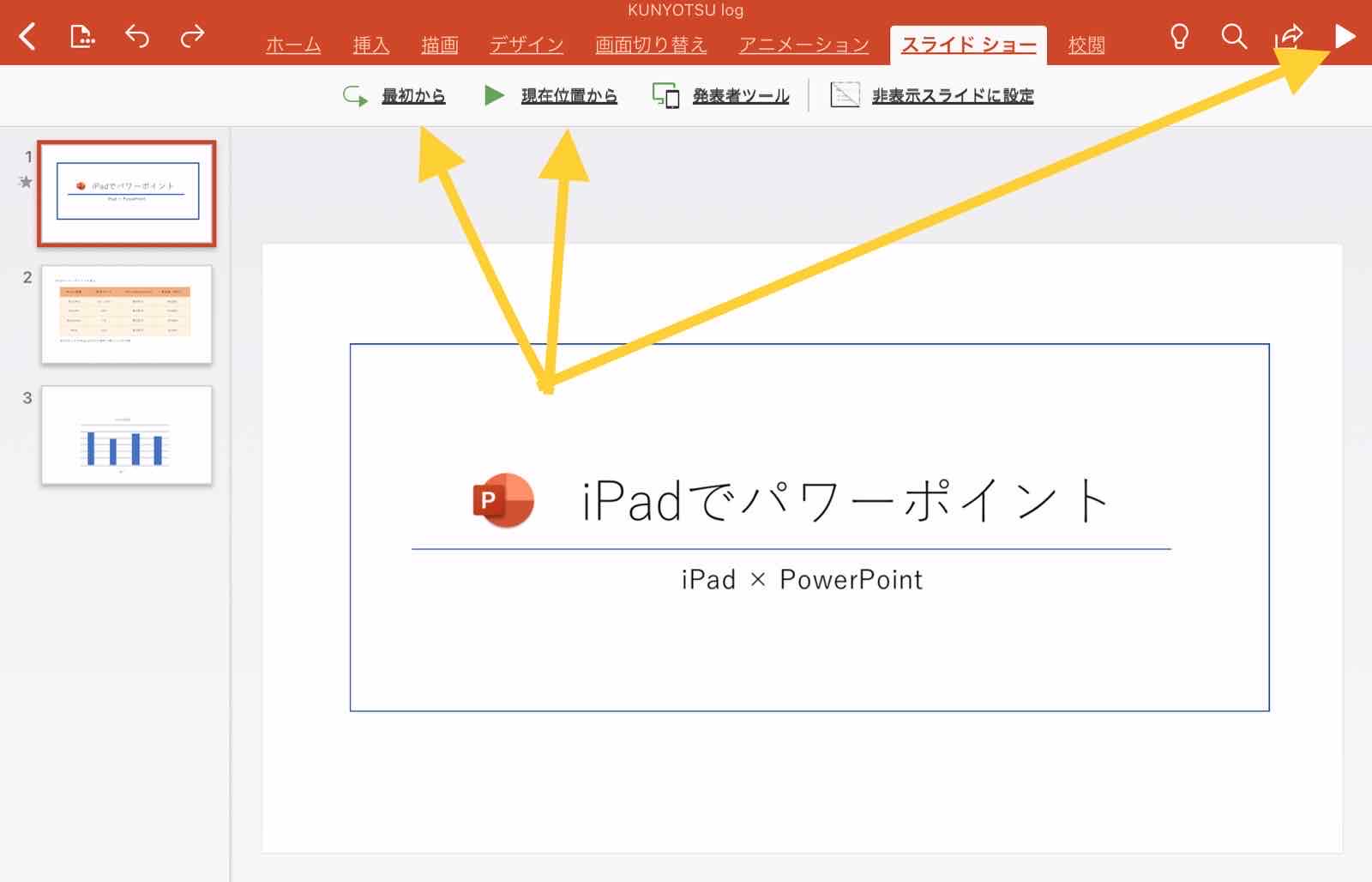Click the hidden slide icon
Screen dimensions: 1372x882
click(845, 95)
